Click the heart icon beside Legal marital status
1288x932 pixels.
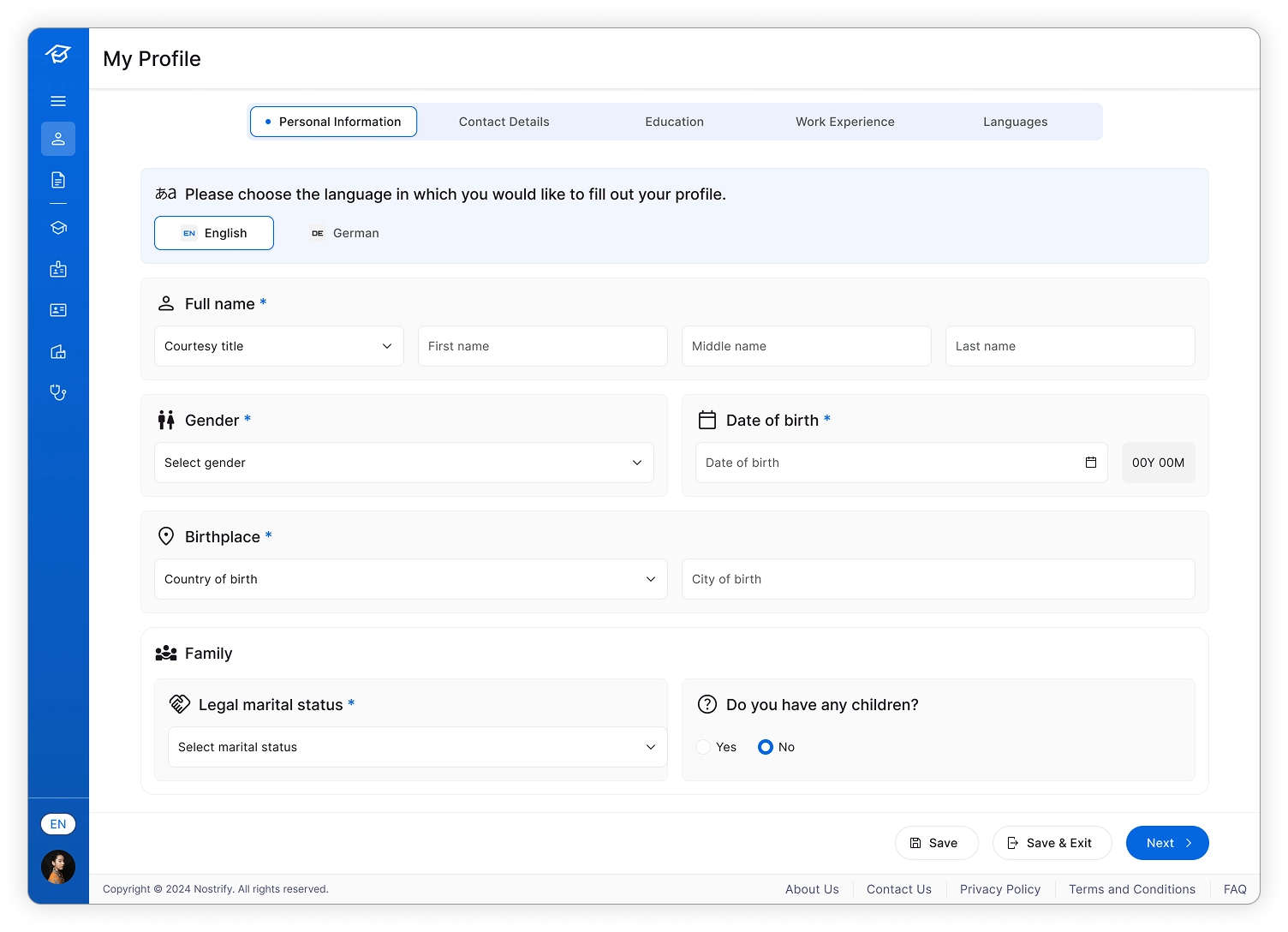pos(180,704)
